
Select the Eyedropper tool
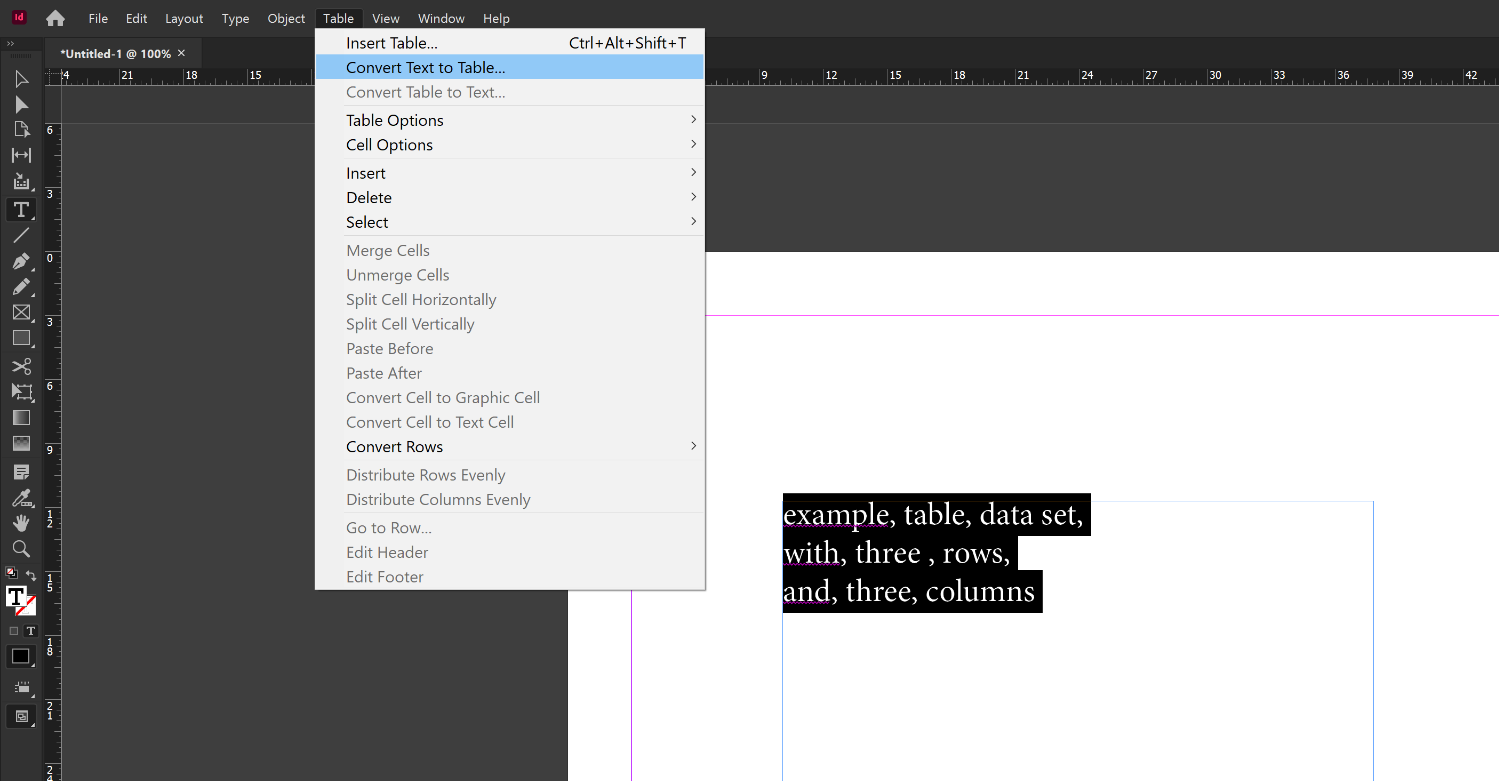click(21, 497)
